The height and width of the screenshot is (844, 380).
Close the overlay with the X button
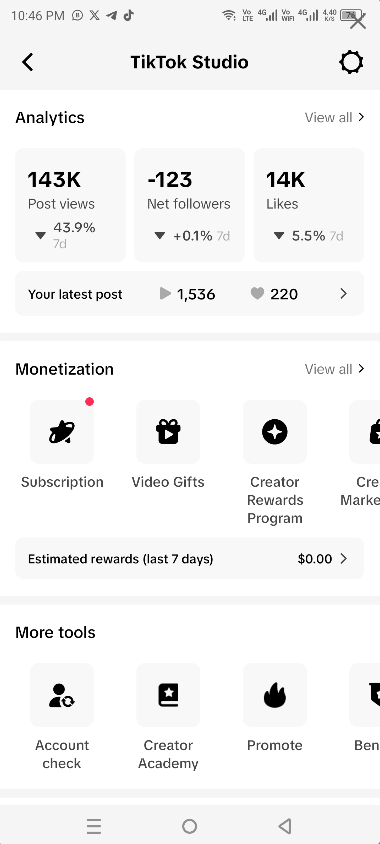357,20
